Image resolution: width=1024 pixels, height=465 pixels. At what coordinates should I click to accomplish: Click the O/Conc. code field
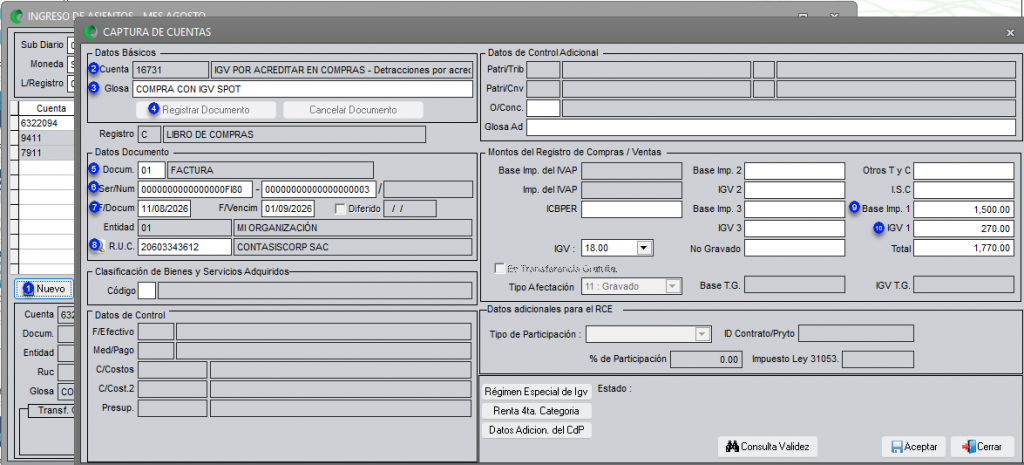coord(543,108)
